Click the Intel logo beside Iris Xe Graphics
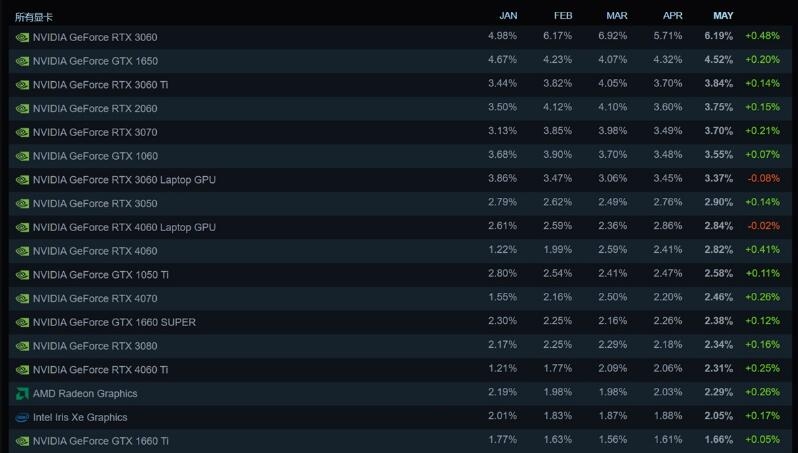Viewport: 798px width, 453px height. [22, 417]
